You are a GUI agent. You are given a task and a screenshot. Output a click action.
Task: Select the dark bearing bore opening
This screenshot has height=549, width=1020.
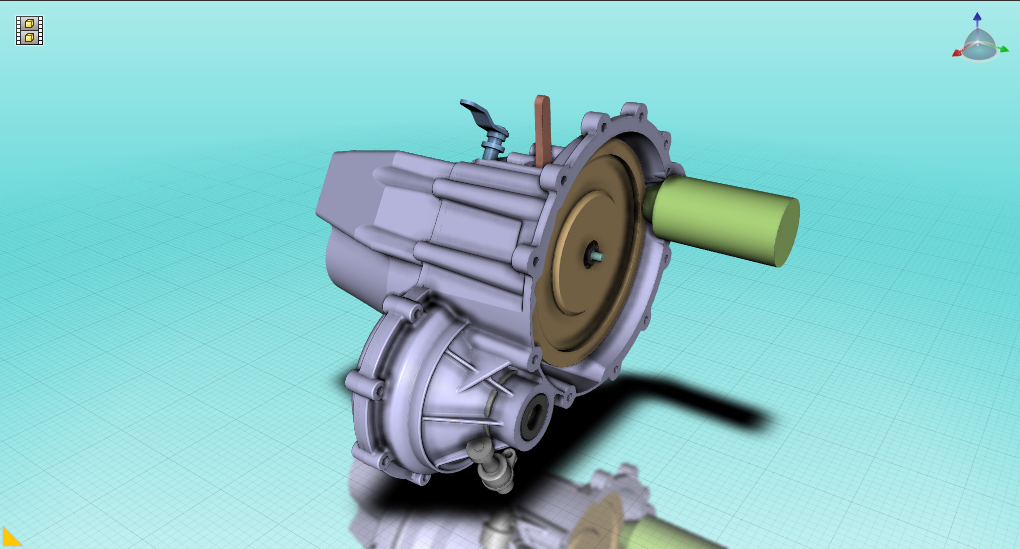point(533,417)
